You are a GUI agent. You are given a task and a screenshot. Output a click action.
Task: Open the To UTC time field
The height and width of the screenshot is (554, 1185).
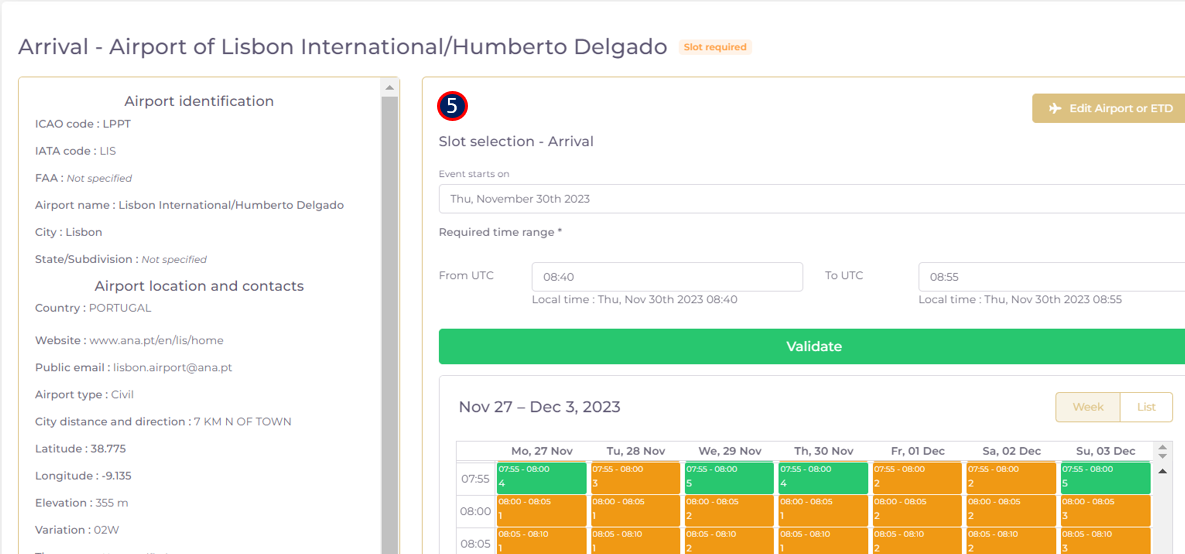pos(1050,277)
